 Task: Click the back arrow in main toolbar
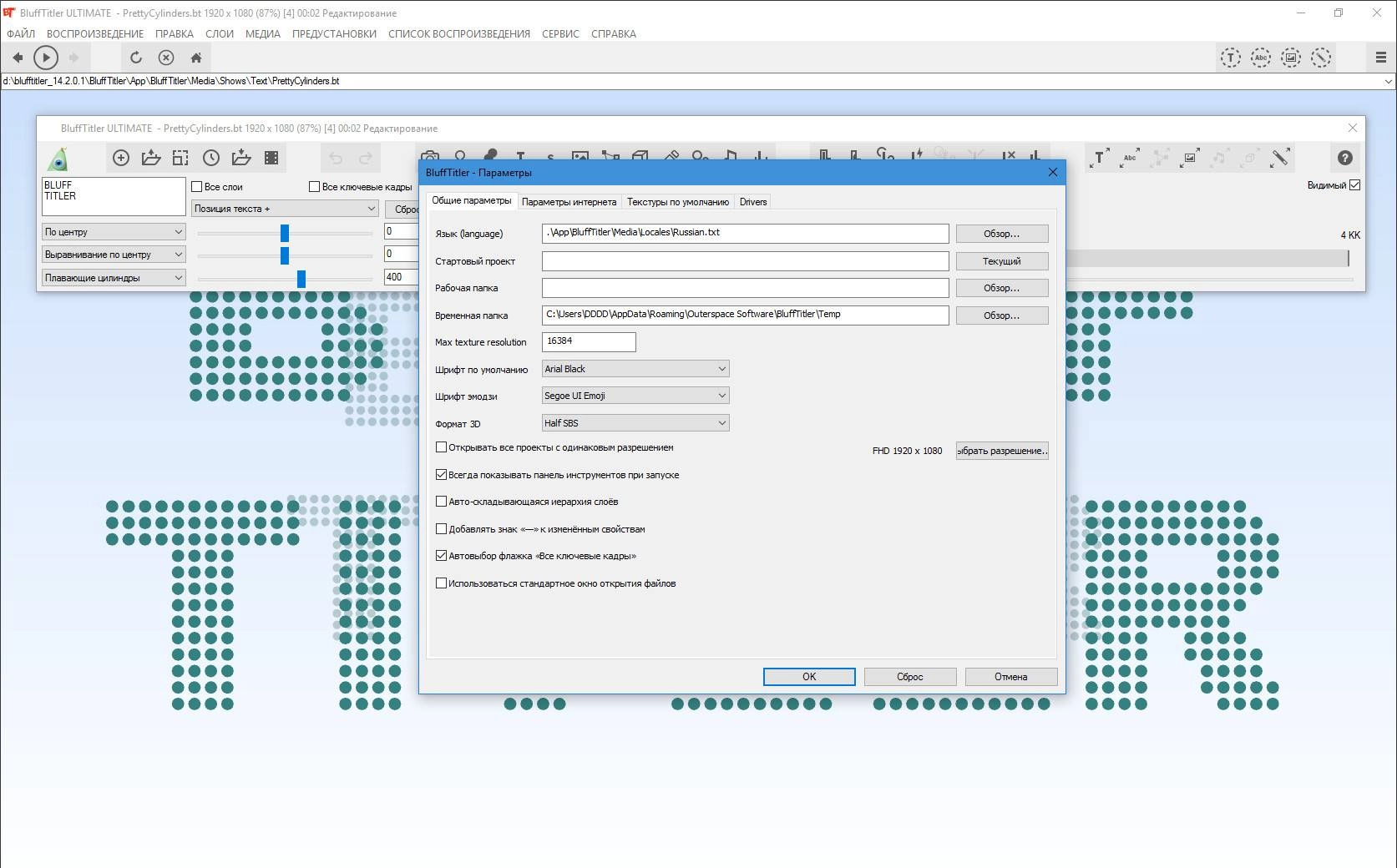18,58
